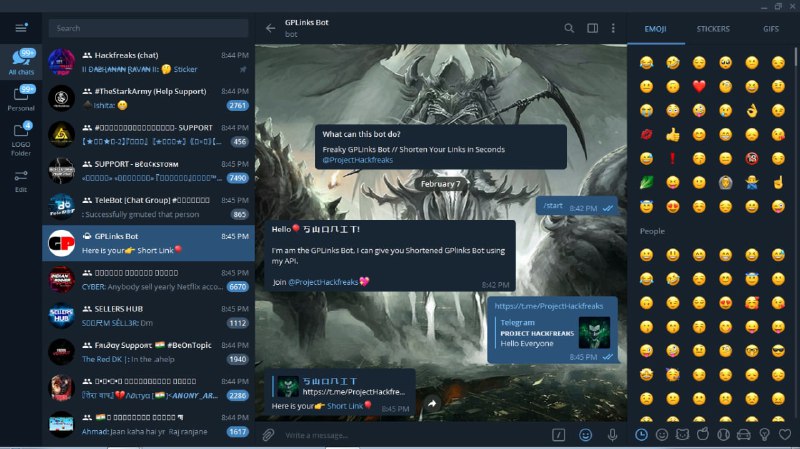Screen dimensions: 800x449
Task: Select the GPLinks Bot chat row
Action: tap(148, 243)
